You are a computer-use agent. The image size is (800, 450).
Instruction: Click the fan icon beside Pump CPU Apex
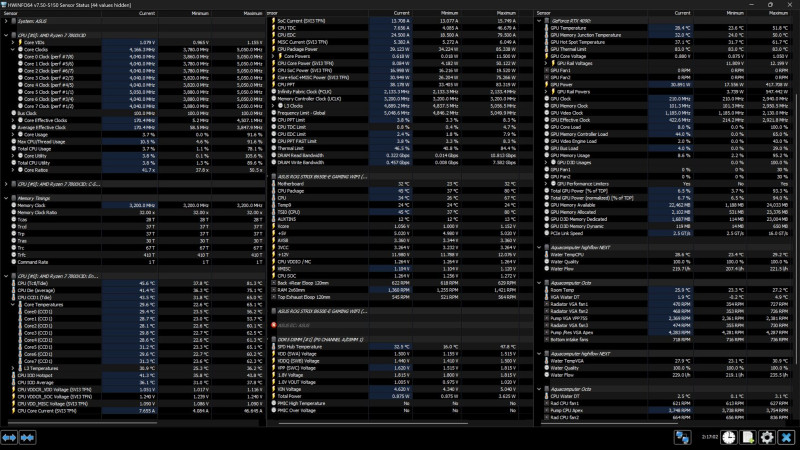(x=546, y=410)
